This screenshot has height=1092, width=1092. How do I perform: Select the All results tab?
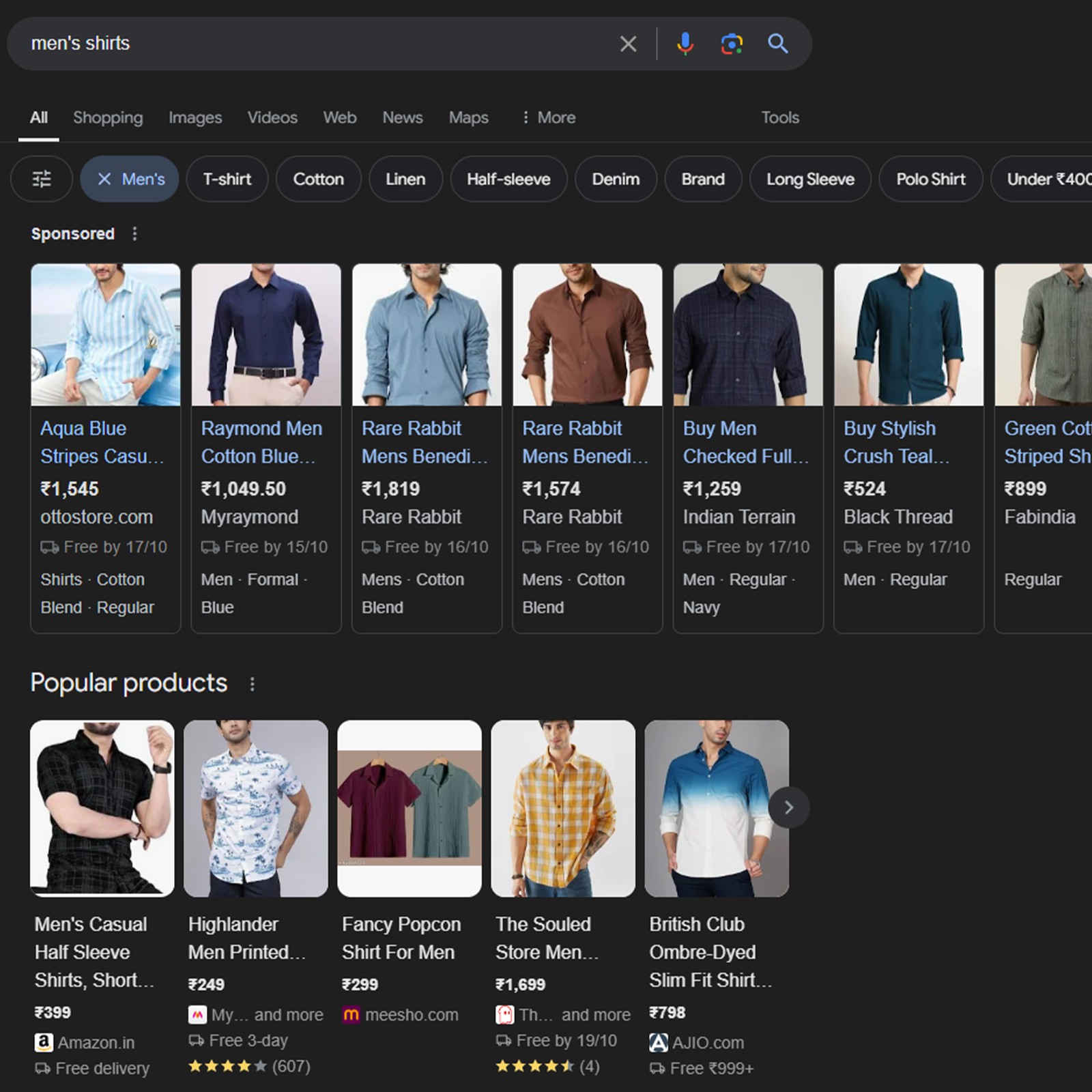[x=39, y=117]
